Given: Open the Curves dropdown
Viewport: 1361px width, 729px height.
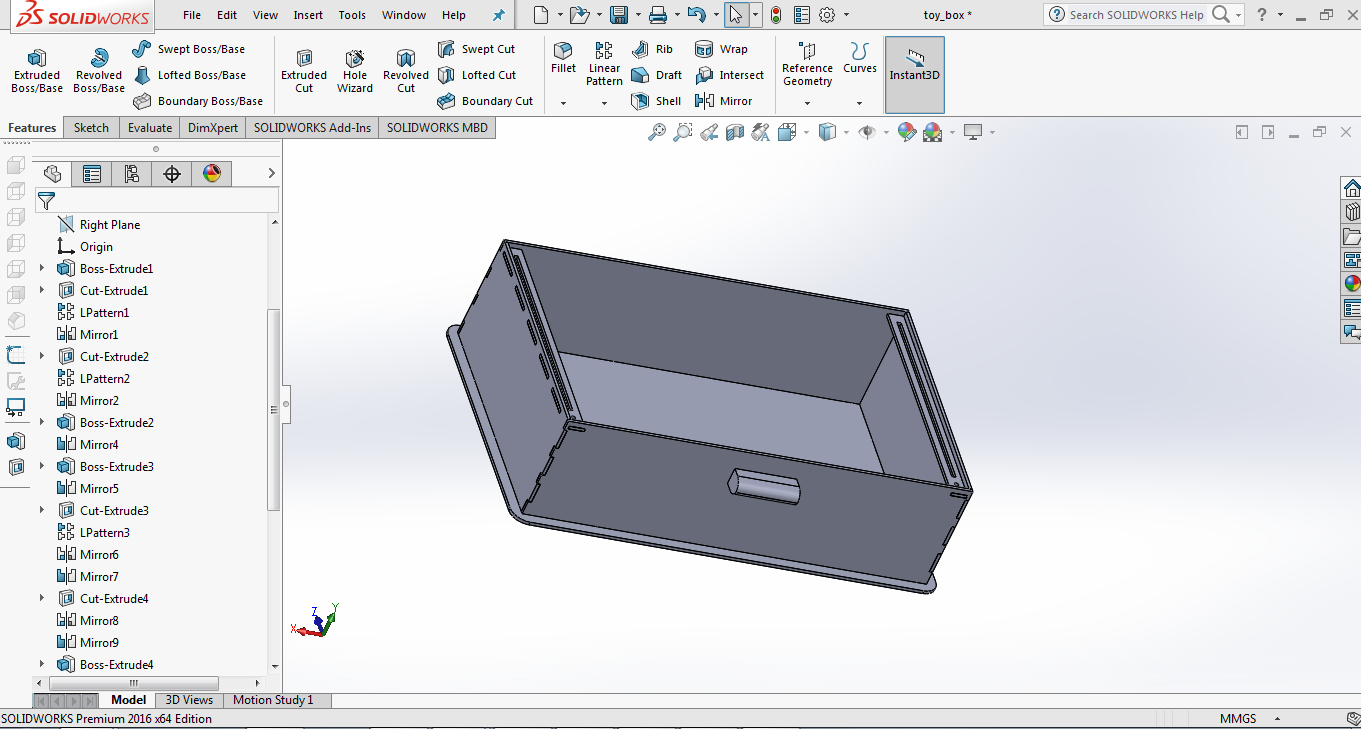Looking at the screenshot, I should 859,103.
